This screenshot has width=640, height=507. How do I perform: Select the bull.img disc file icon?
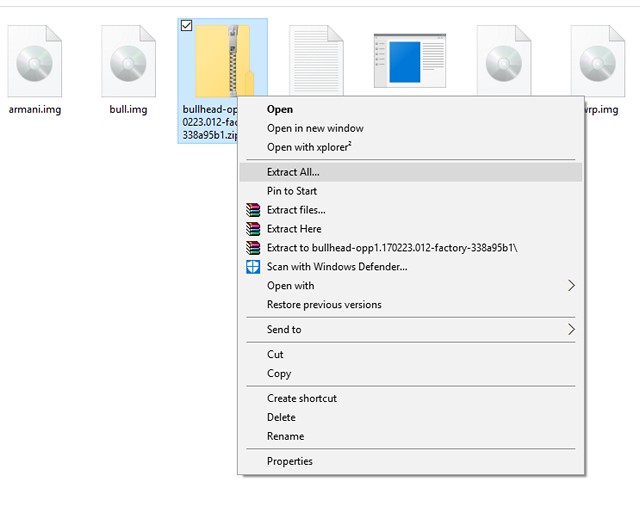point(128,60)
